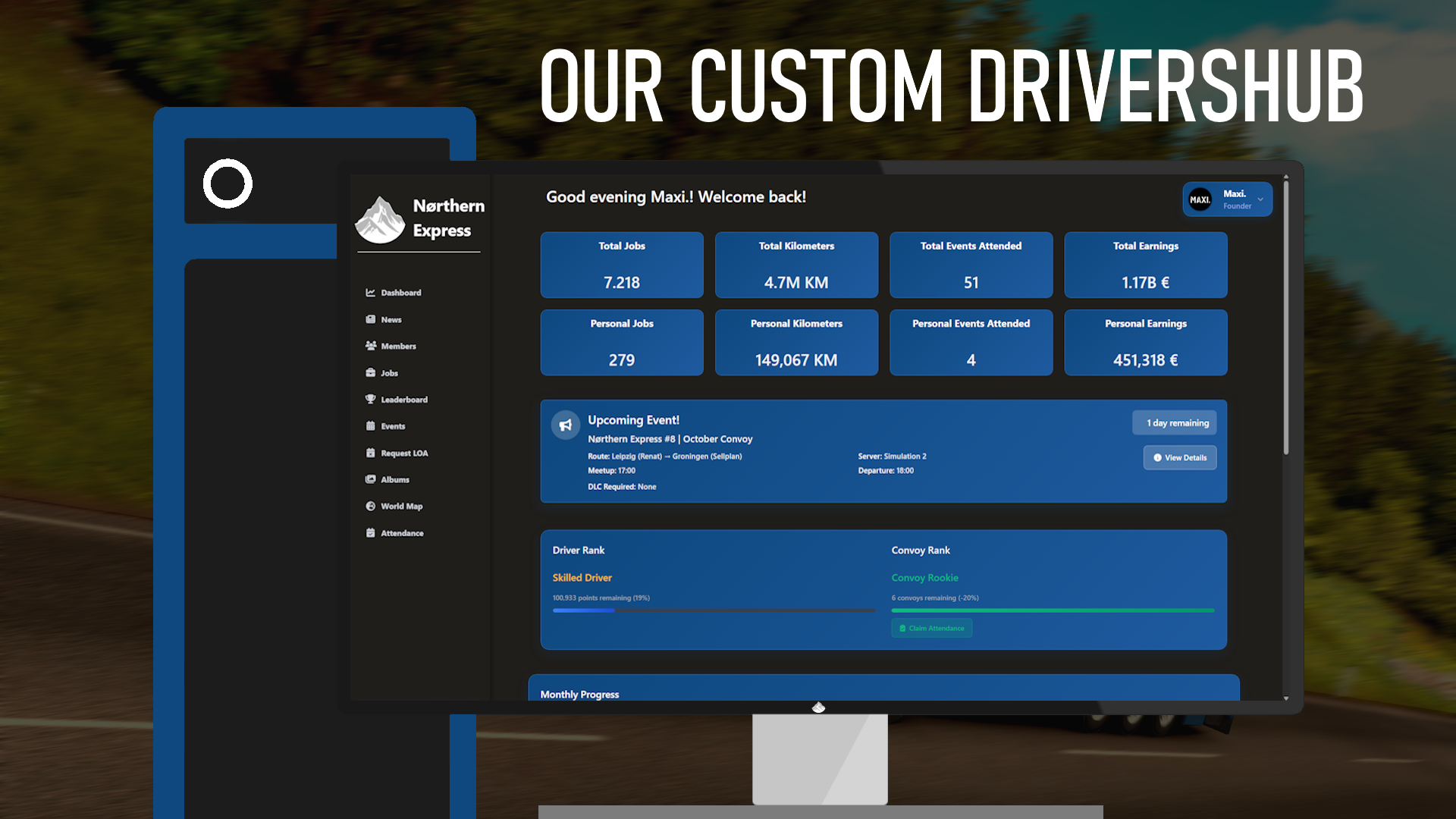Click the 1 day remaining badge

pyautogui.click(x=1175, y=423)
